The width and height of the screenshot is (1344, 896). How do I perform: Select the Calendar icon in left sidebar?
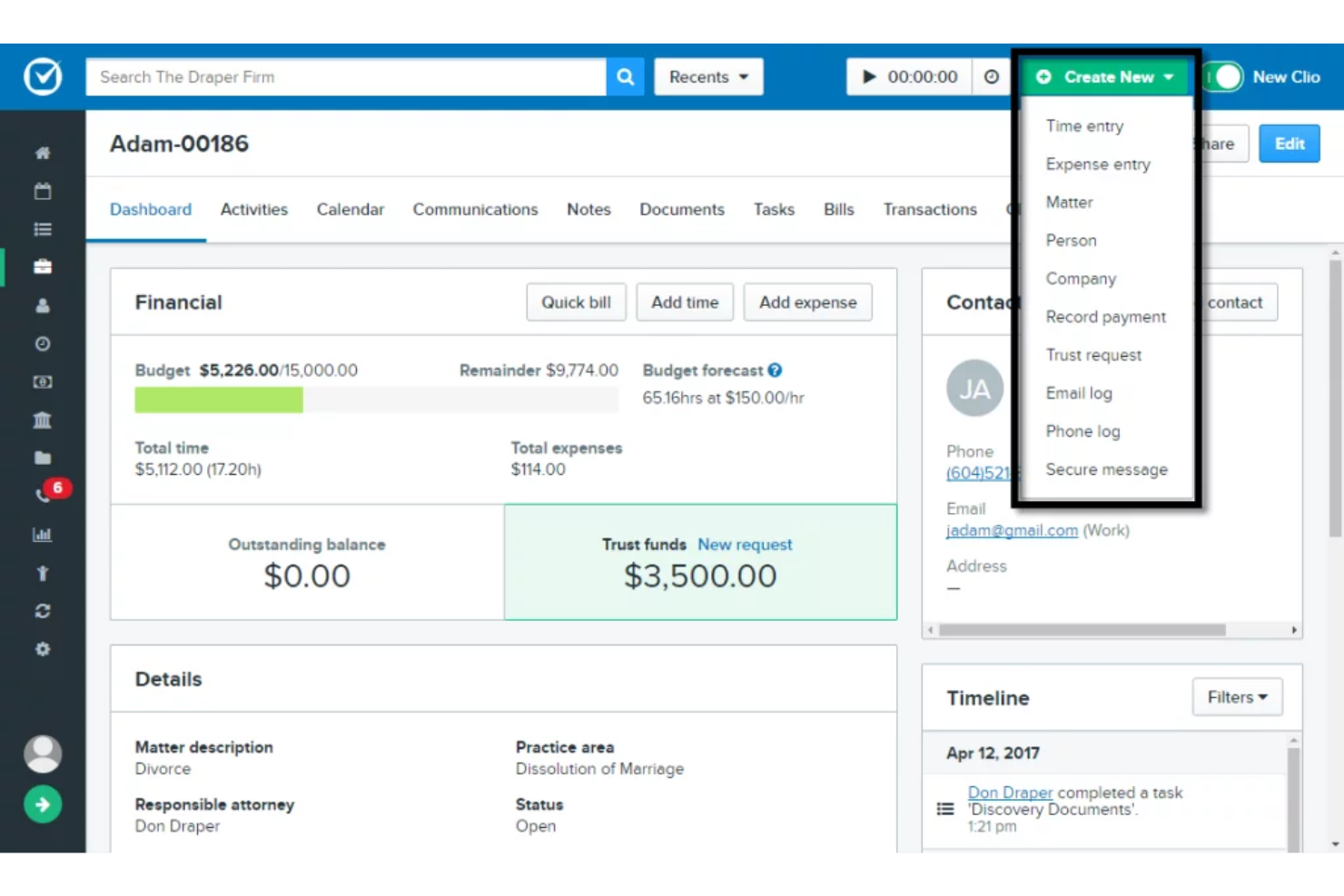pos(42,191)
